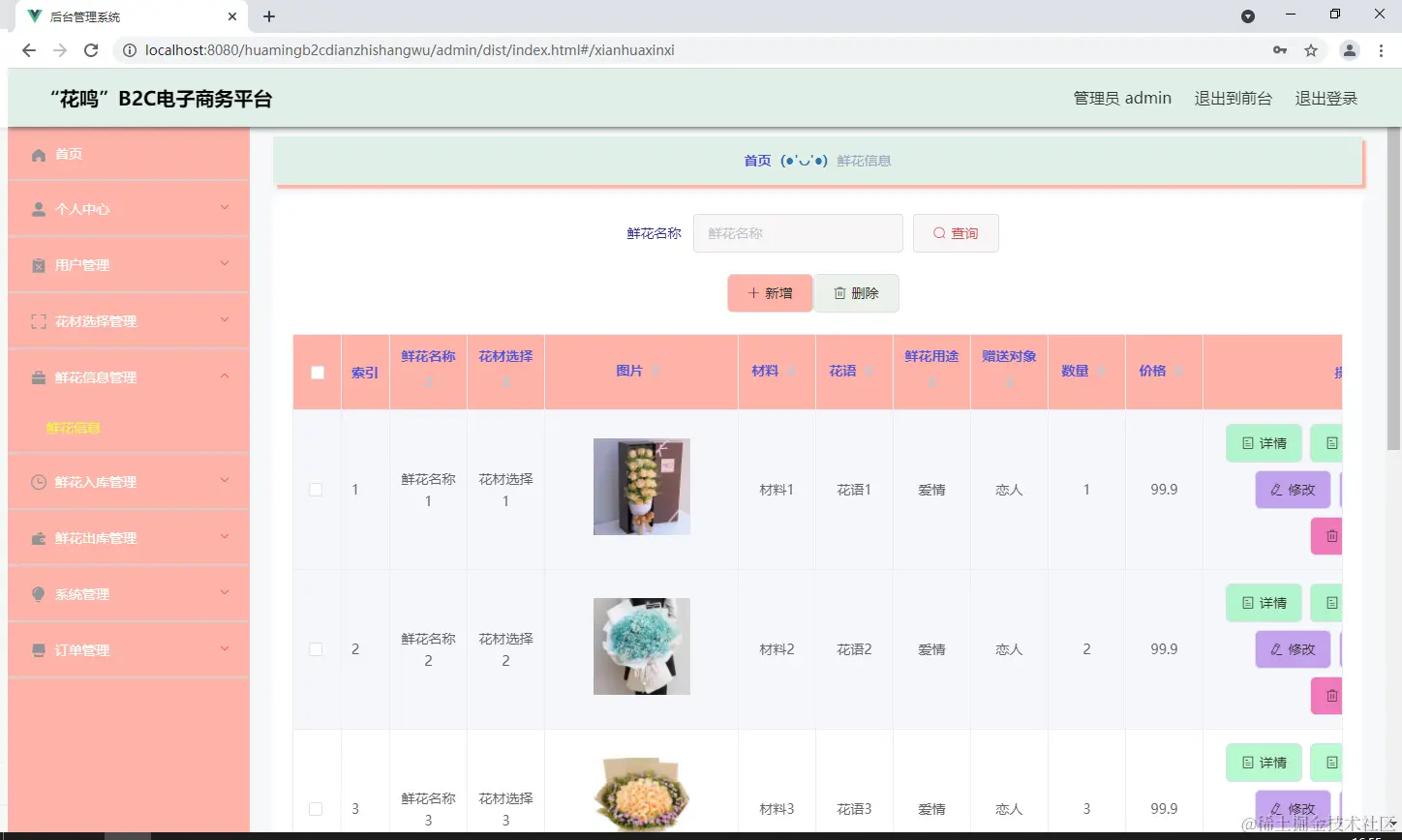Image resolution: width=1402 pixels, height=840 pixels.
Task: Click the 订单管理 sidebar icon
Action: [x=39, y=650]
